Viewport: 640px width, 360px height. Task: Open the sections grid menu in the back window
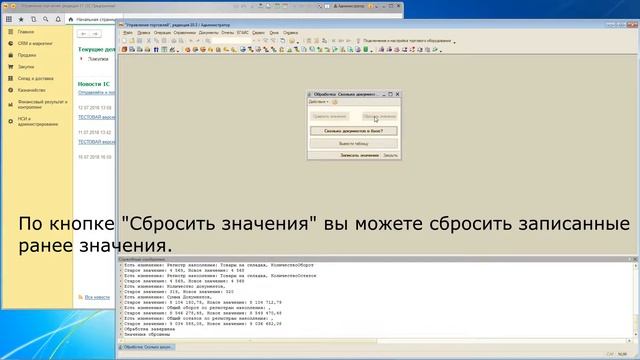coord(9,19)
